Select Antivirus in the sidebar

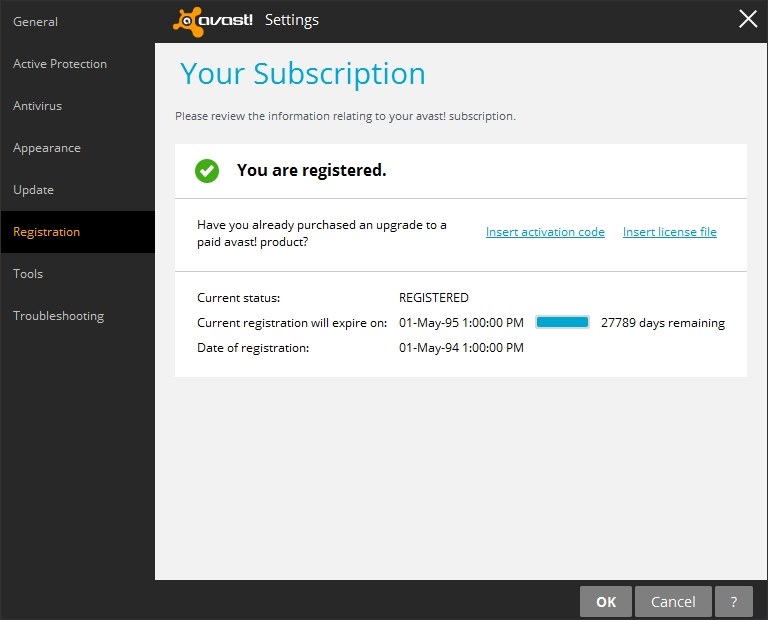tap(38, 106)
